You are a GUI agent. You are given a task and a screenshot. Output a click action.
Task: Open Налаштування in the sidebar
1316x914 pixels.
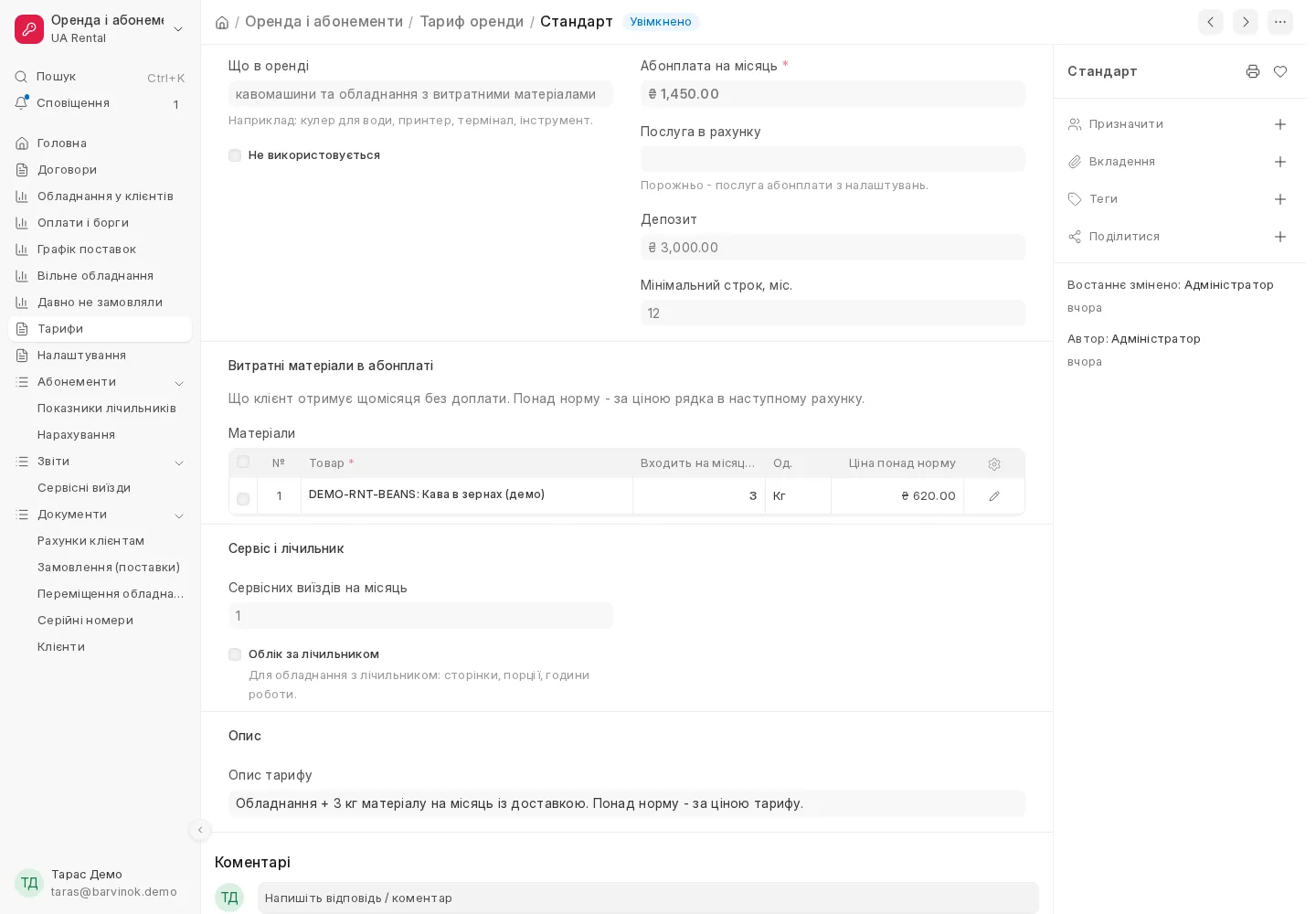point(100,356)
